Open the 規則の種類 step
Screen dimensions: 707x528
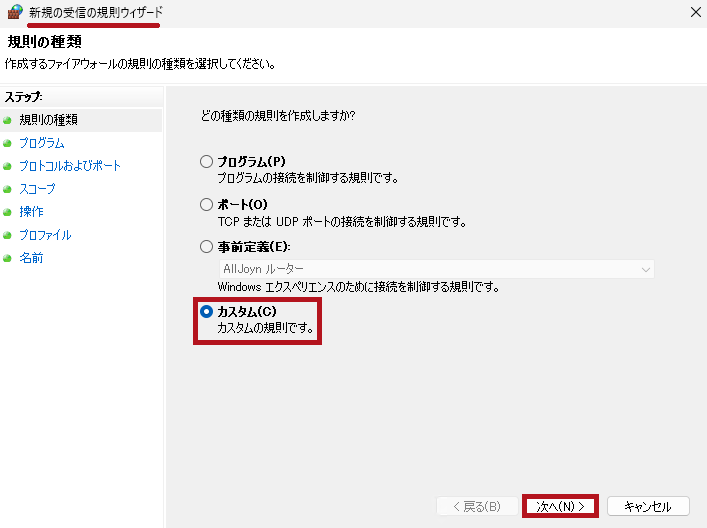point(48,120)
